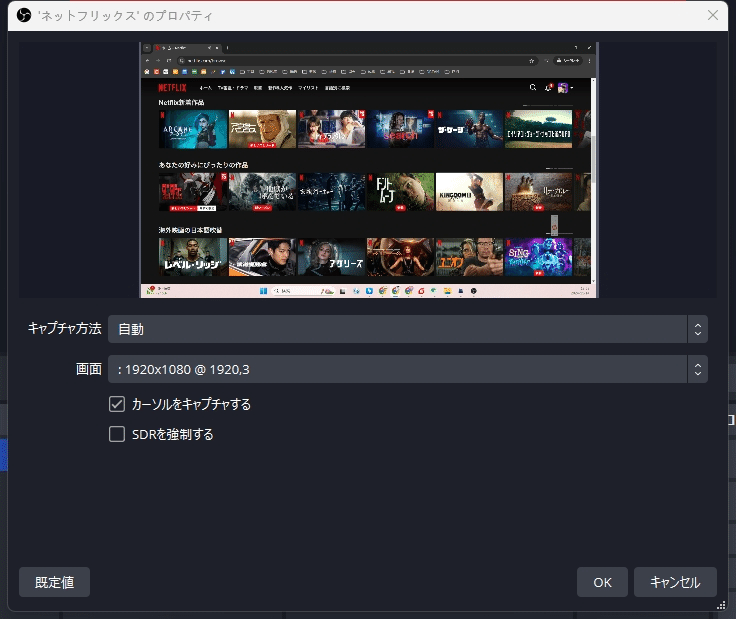Click the resize grip at dialog corner

(721, 605)
